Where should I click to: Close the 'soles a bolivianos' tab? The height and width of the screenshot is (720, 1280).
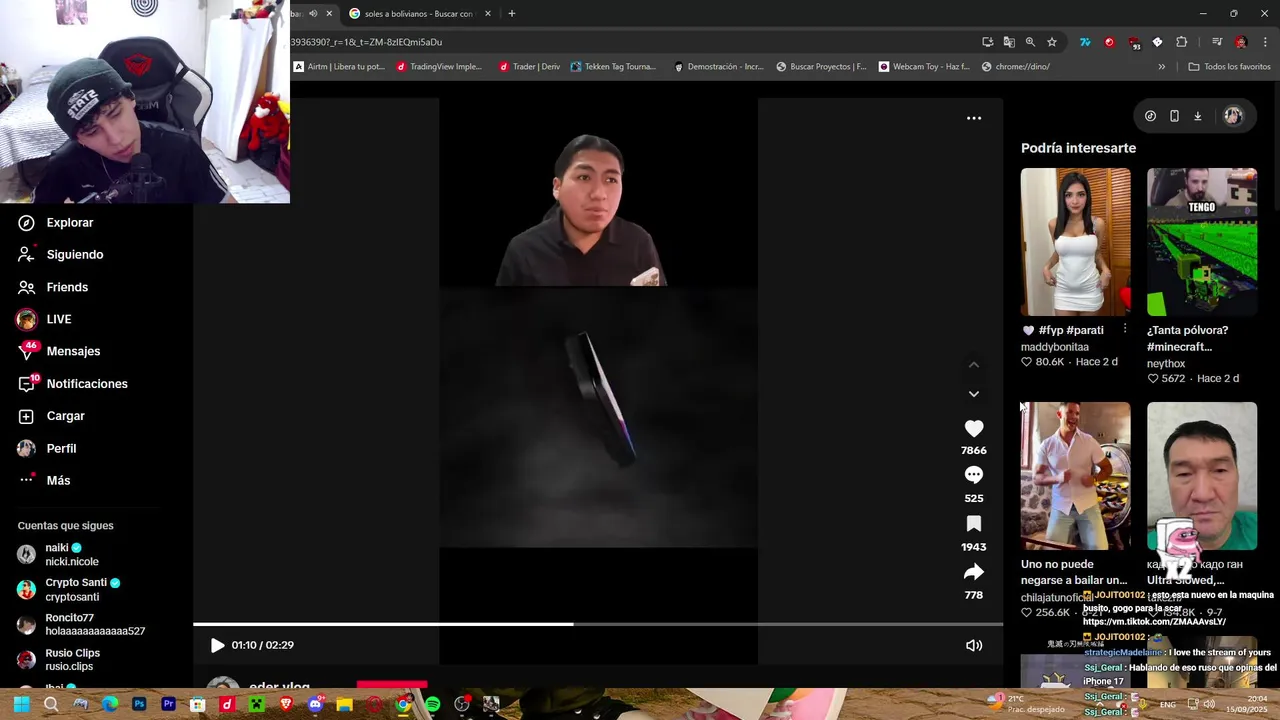point(488,14)
